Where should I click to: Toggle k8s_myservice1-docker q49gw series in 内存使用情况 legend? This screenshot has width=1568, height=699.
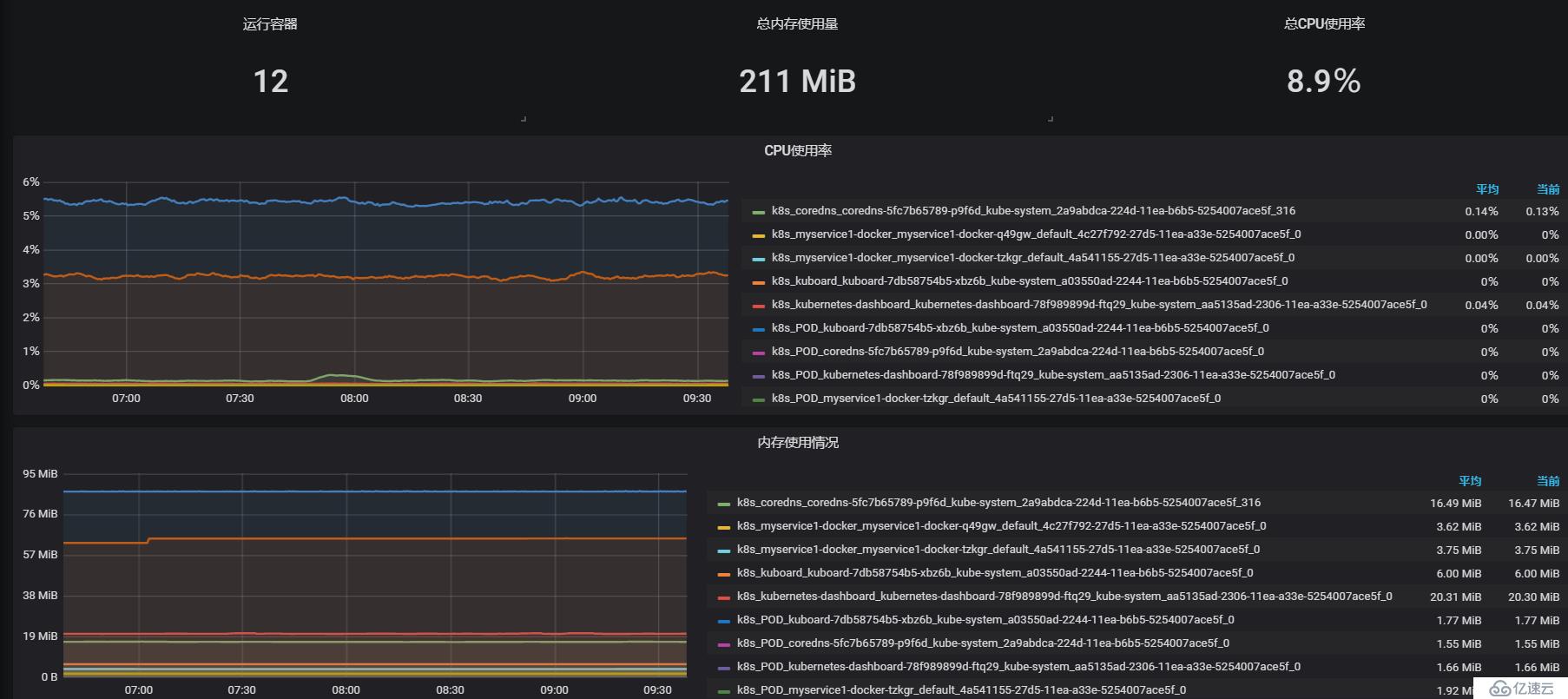1001,526
